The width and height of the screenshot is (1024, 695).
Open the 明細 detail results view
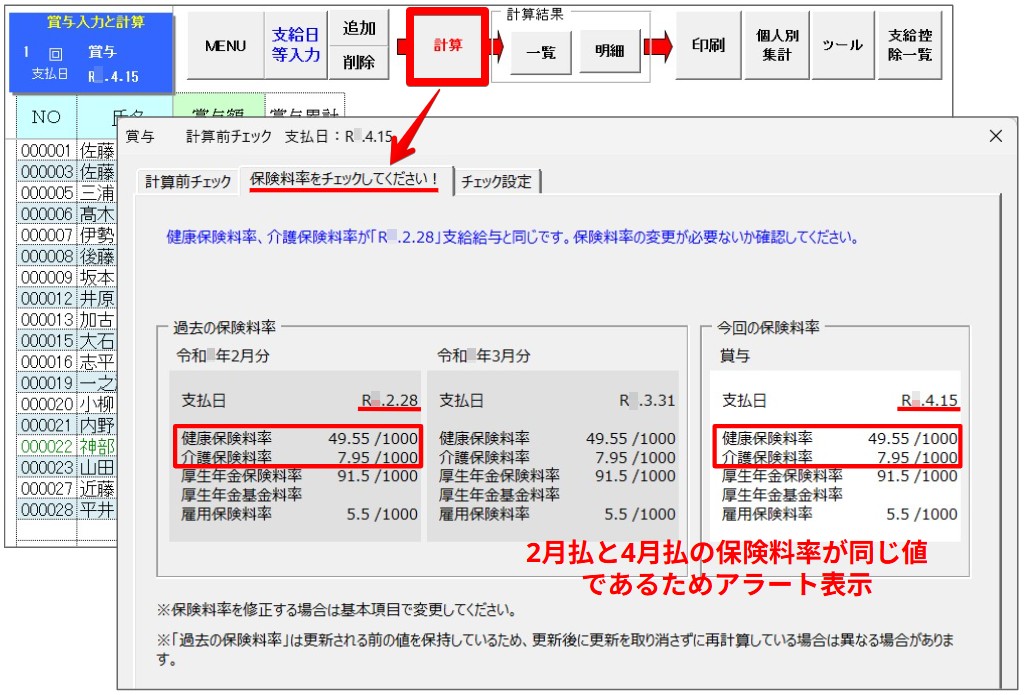(608, 52)
